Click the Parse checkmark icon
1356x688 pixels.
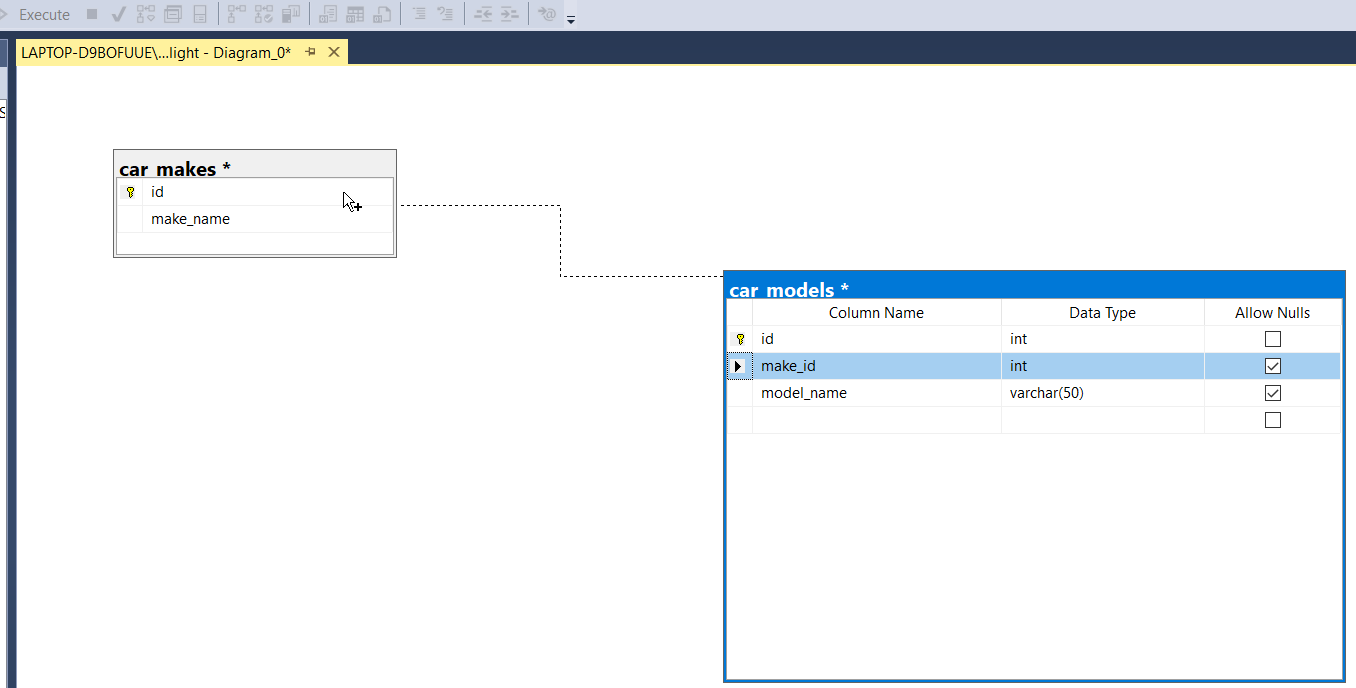[118, 15]
